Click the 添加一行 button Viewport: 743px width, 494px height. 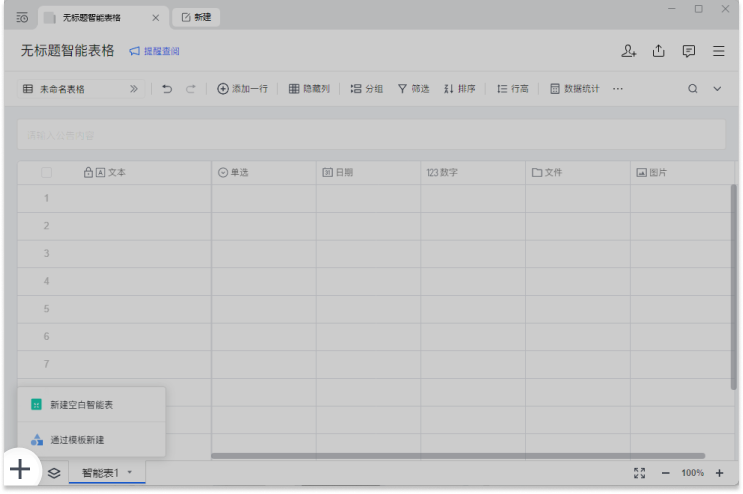pyautogui.click(x=242, y=89)
